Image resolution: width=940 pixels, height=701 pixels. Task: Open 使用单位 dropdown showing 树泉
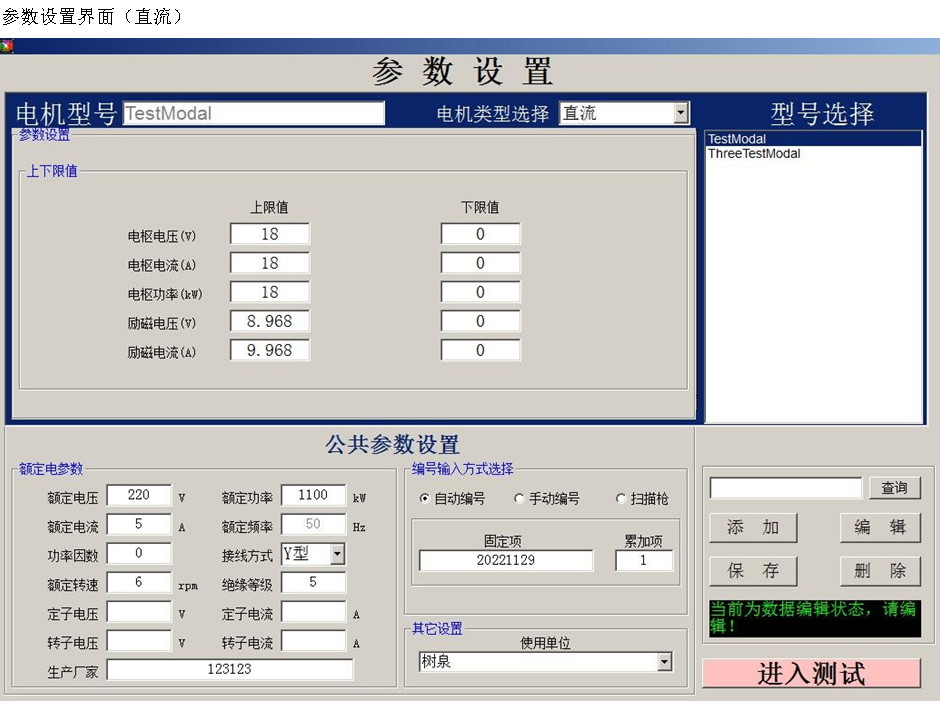pyautogui.click(x=664, y=662)
